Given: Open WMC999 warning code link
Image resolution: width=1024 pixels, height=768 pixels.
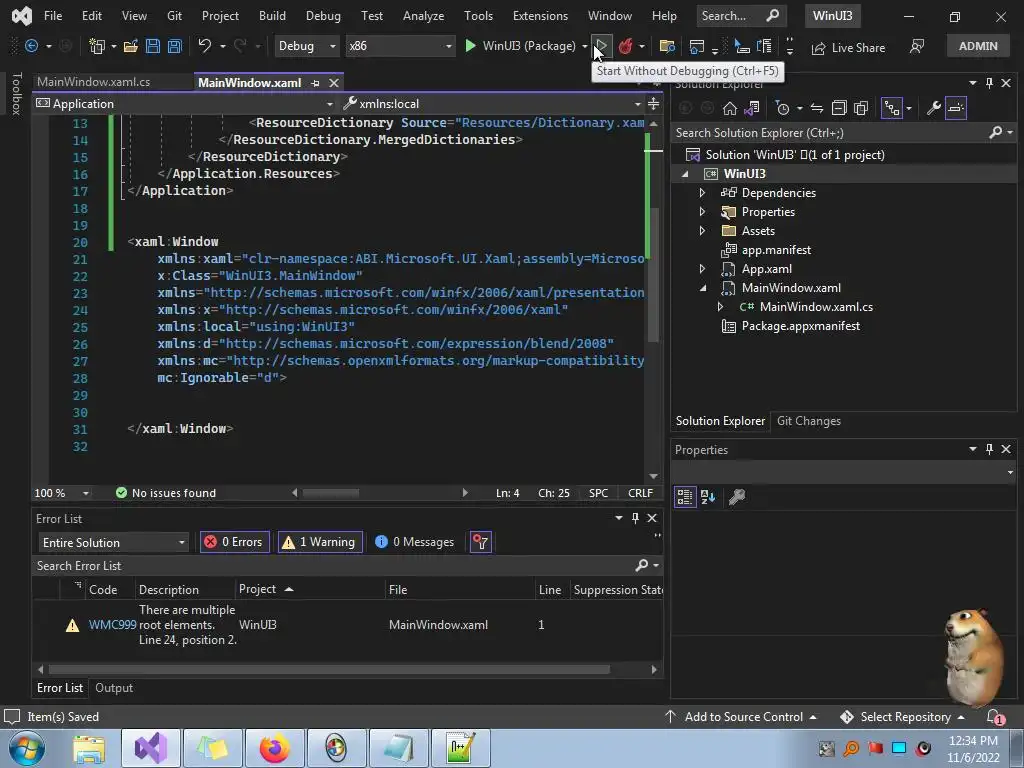Looking at the screenshot, I should click(x=112, y=625).
